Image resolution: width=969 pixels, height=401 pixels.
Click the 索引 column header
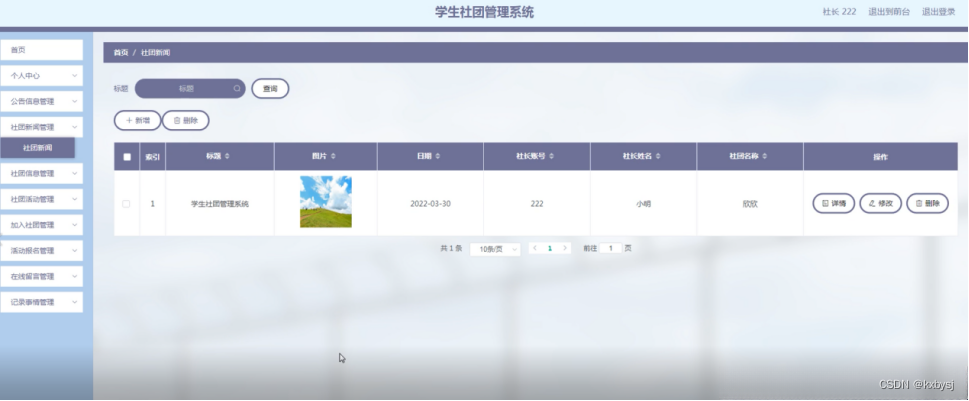153,157
